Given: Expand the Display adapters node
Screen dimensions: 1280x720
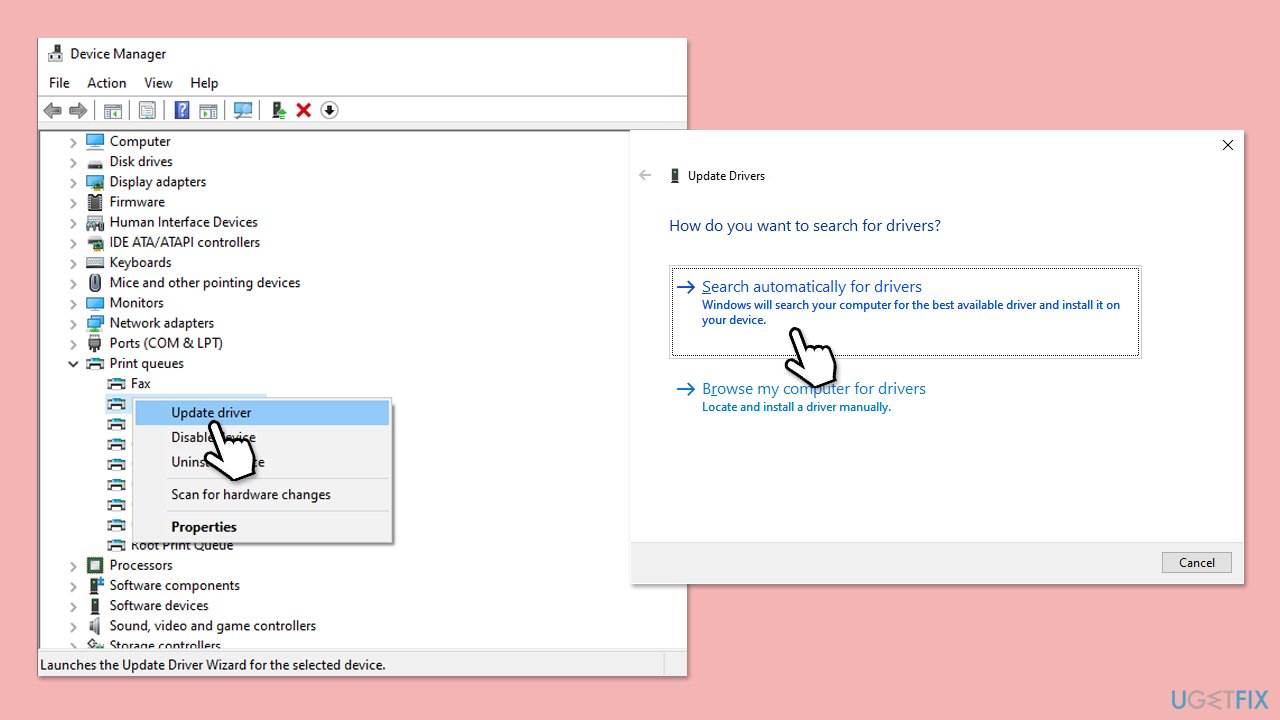Looking at the screenshot, I should point(73,182).
